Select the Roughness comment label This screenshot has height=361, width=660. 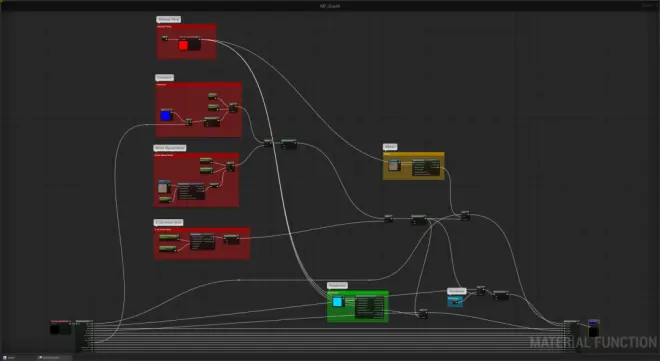click(x=337, y=285)
